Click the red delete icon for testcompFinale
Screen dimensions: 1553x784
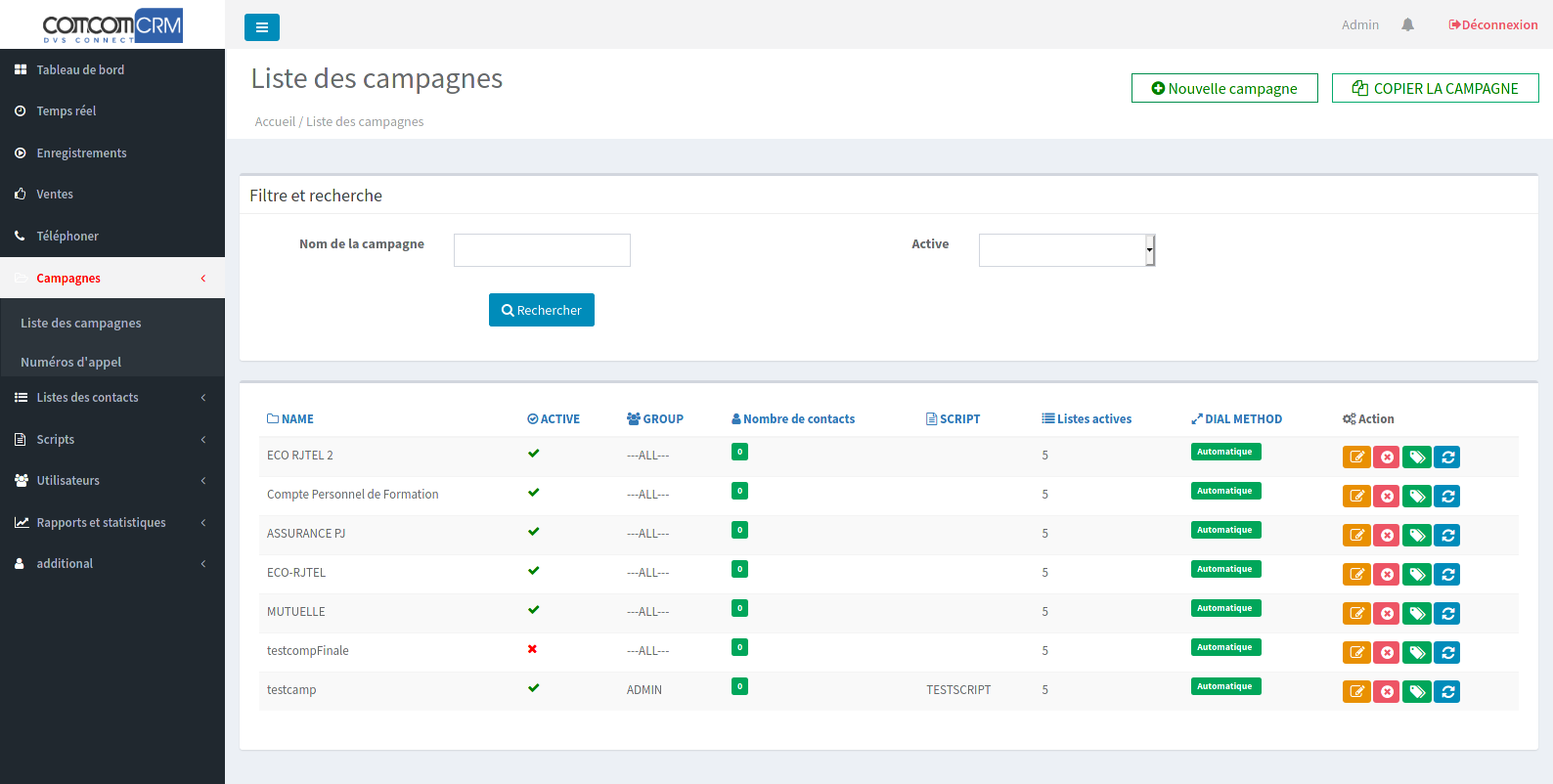click(x=1386, y=652)
